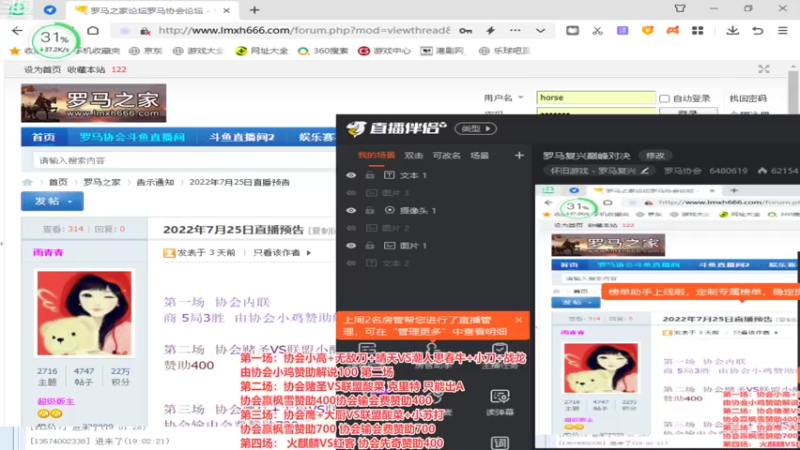This screenshot has height=450, width=800.
Task: Click the favorites star icon in bookmarks bar
Action: [15, 51]
